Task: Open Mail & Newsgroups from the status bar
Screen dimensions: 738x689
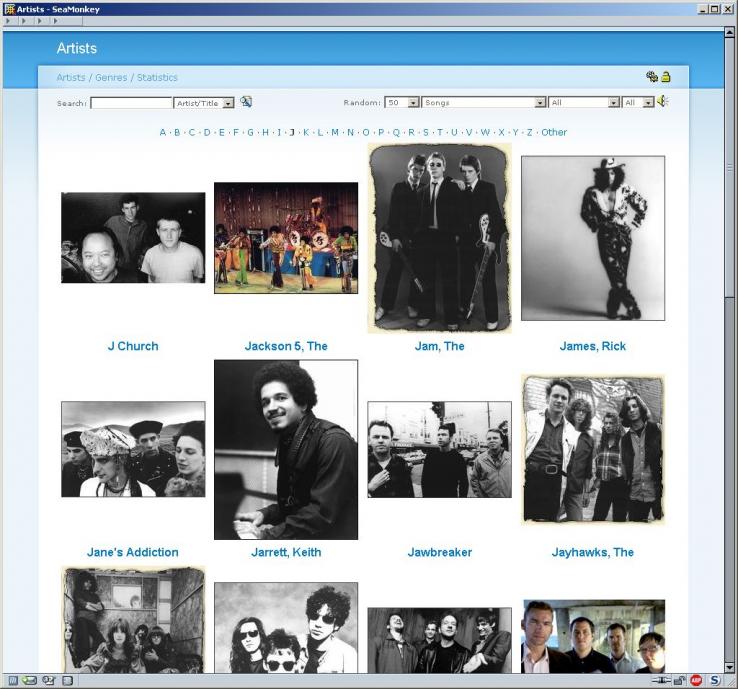Action: [30, 681]
